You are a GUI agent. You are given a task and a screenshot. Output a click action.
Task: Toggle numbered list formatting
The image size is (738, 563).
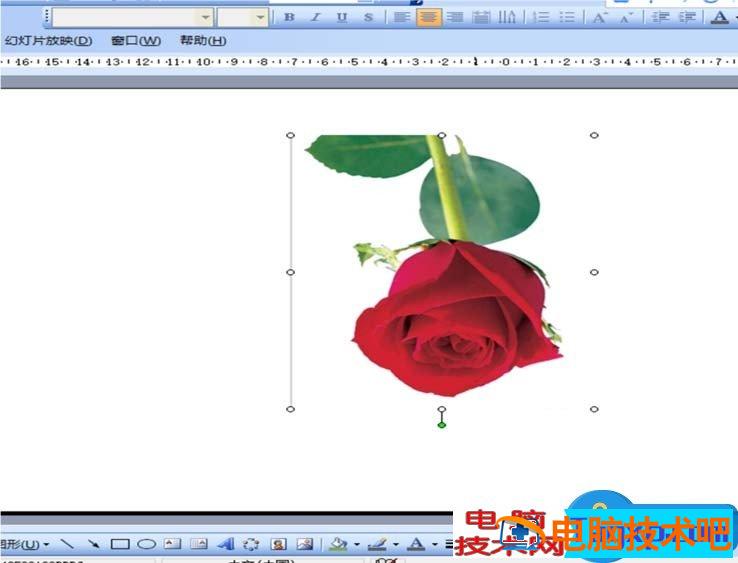point(541,17)
